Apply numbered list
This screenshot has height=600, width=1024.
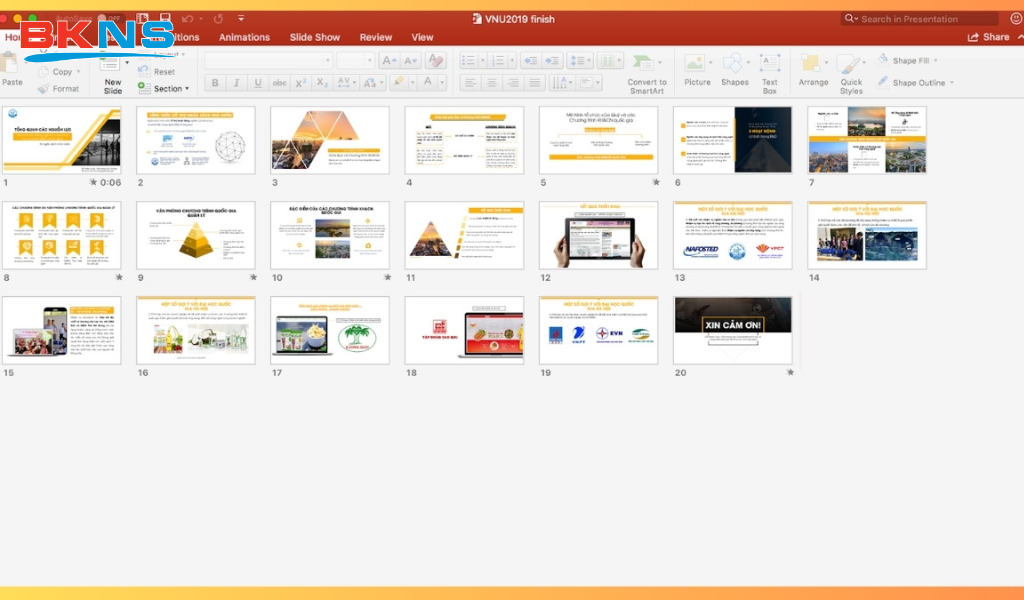pyautogui.click(x=498, y=61)
